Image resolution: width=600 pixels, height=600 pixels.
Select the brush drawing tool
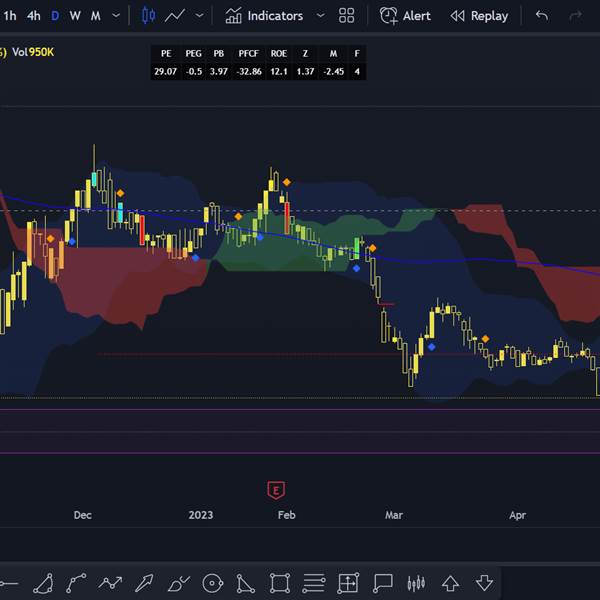178,583
